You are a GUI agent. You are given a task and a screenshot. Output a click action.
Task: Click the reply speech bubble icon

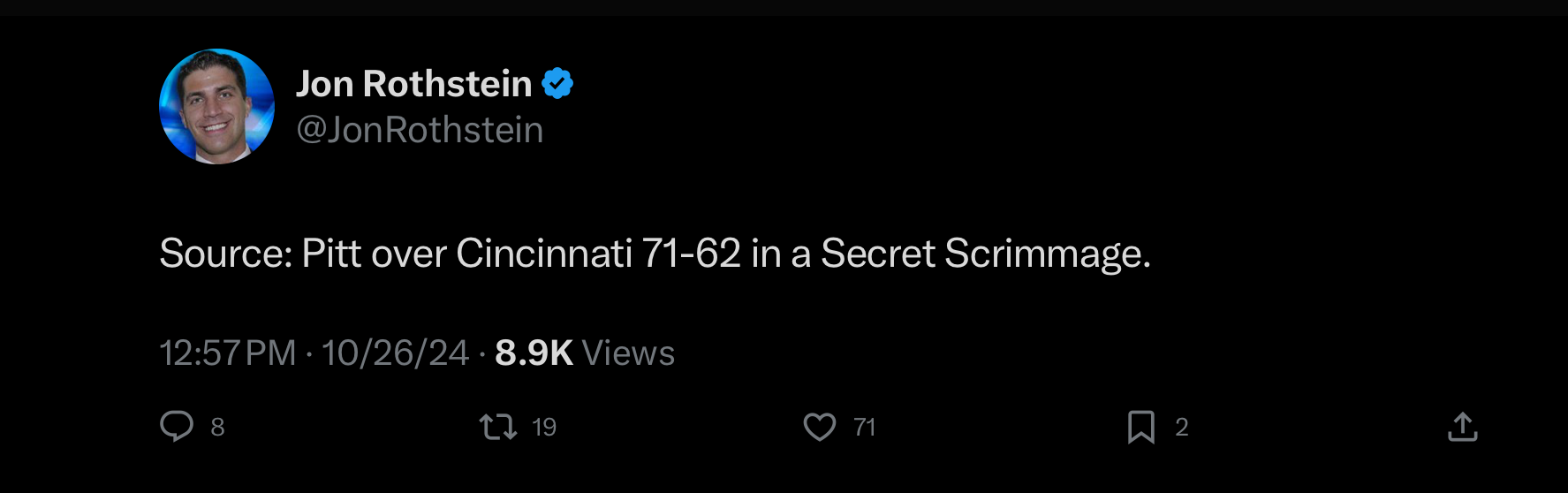click(177, 426)
